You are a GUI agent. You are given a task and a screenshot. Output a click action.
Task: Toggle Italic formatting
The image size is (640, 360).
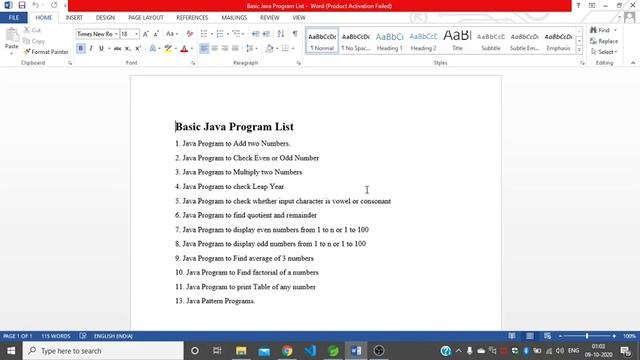point(91,49)
